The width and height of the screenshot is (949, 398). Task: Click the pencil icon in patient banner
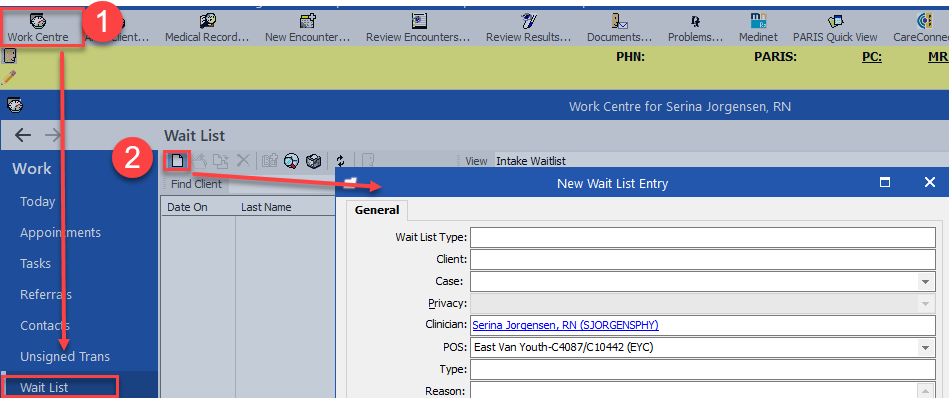[x=9, y=77]
